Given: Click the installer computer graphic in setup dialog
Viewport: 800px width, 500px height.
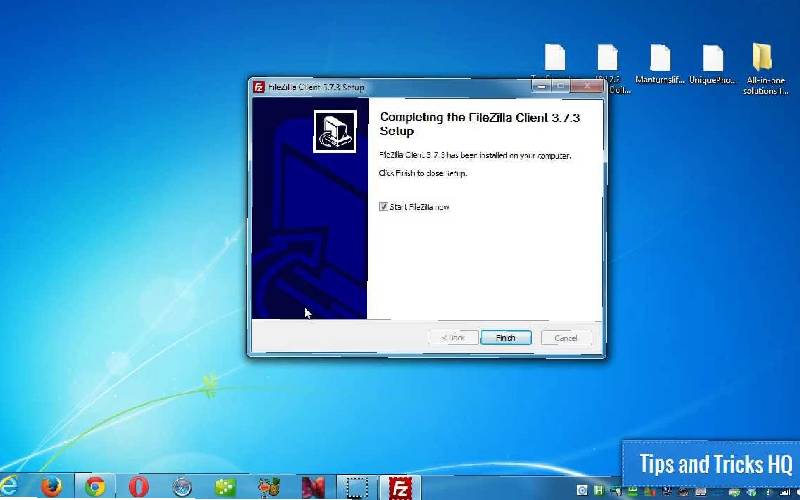Looking at the screenshot, I should 335,131.
